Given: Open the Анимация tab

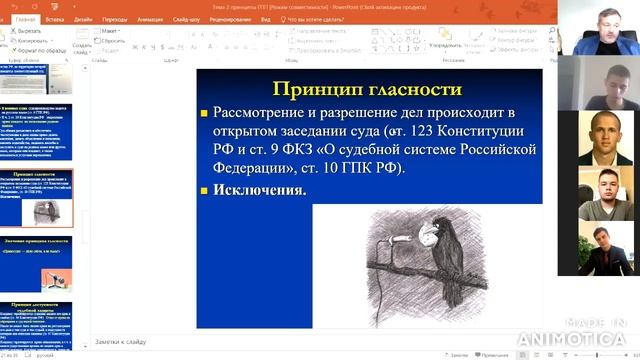Looking at the screenshot, I should 150,19.
